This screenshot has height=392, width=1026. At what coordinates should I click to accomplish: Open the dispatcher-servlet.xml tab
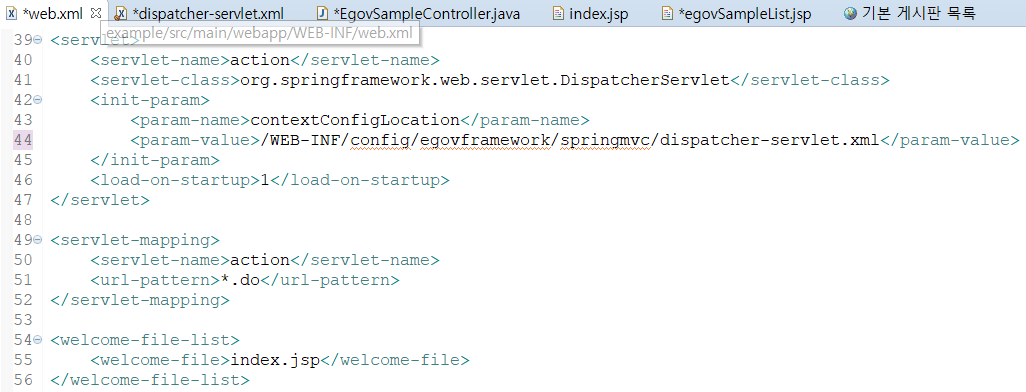200,13
